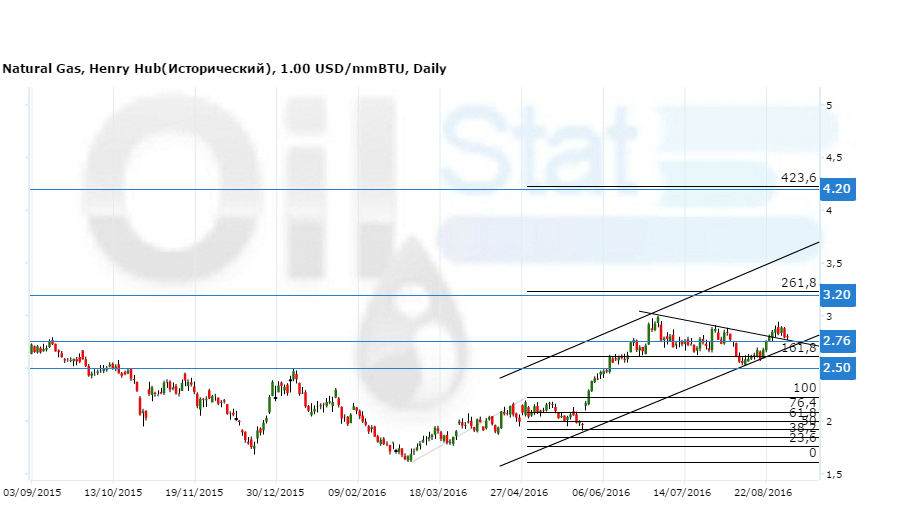
Task: Select the 3.20 price level label
Action: (x=836, y=295)
